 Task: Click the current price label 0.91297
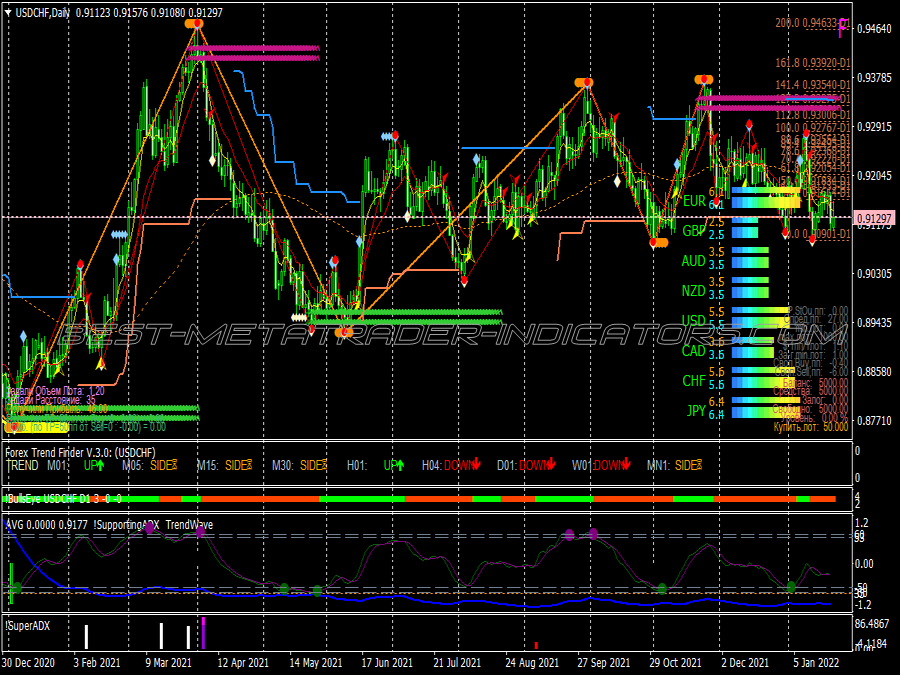tap(875, 218)
